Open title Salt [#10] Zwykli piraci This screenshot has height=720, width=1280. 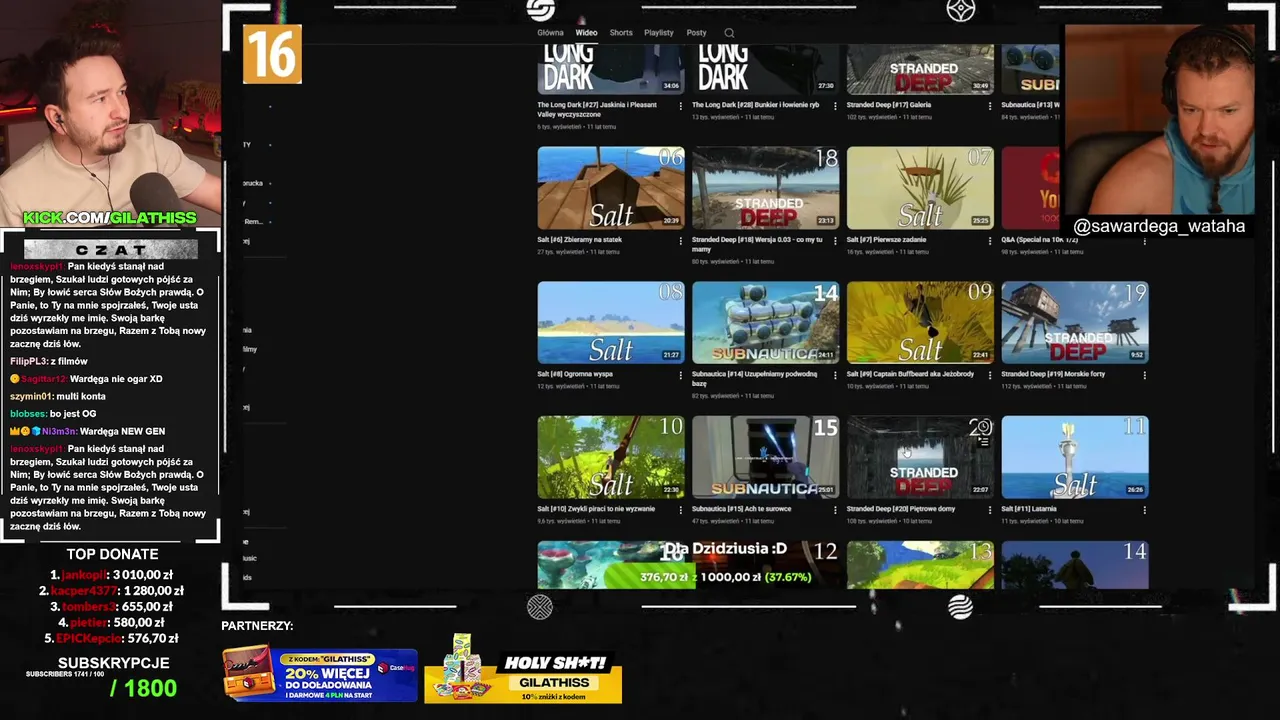[596, 509]
